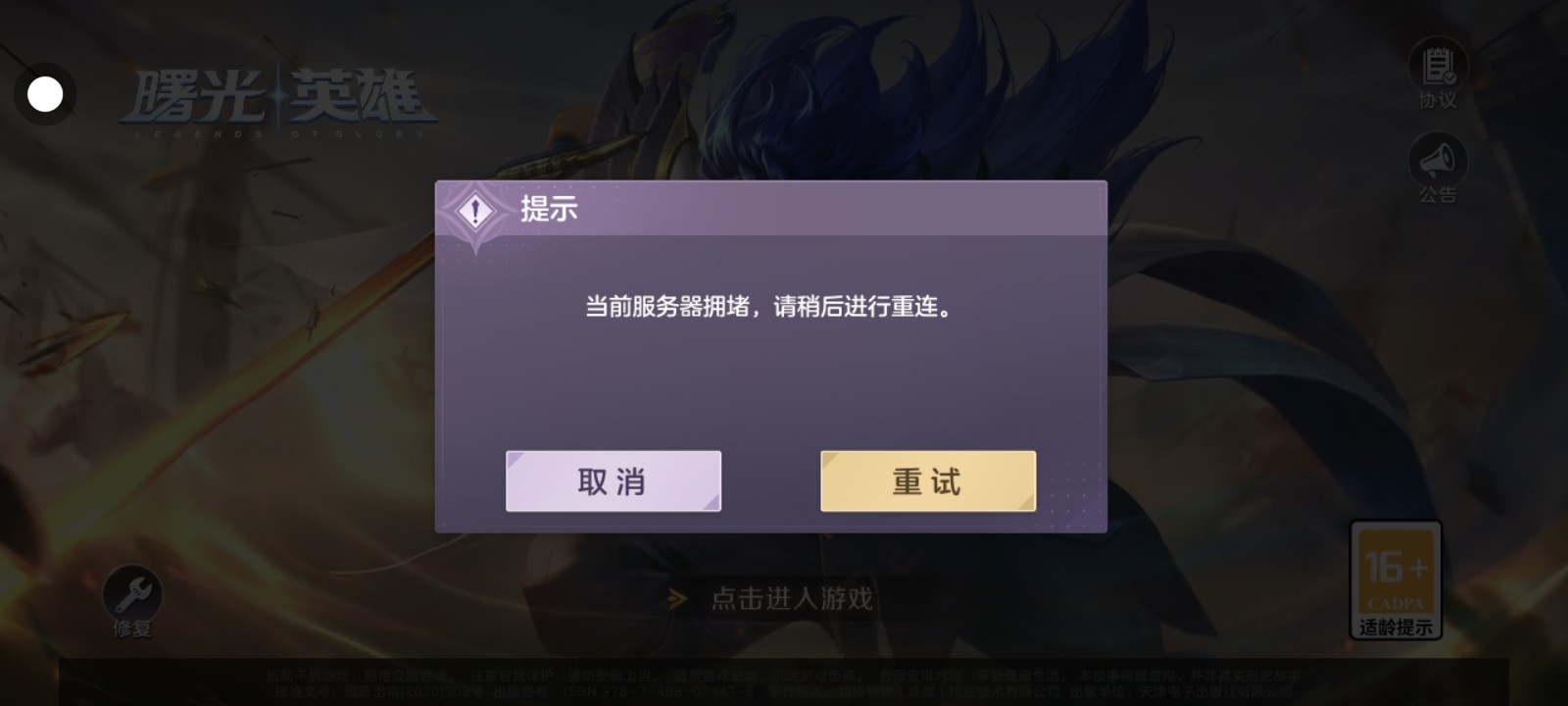Click the health advisory text at bottom
Viewport: 1568px width, 706px height.
tap(784, 683)
